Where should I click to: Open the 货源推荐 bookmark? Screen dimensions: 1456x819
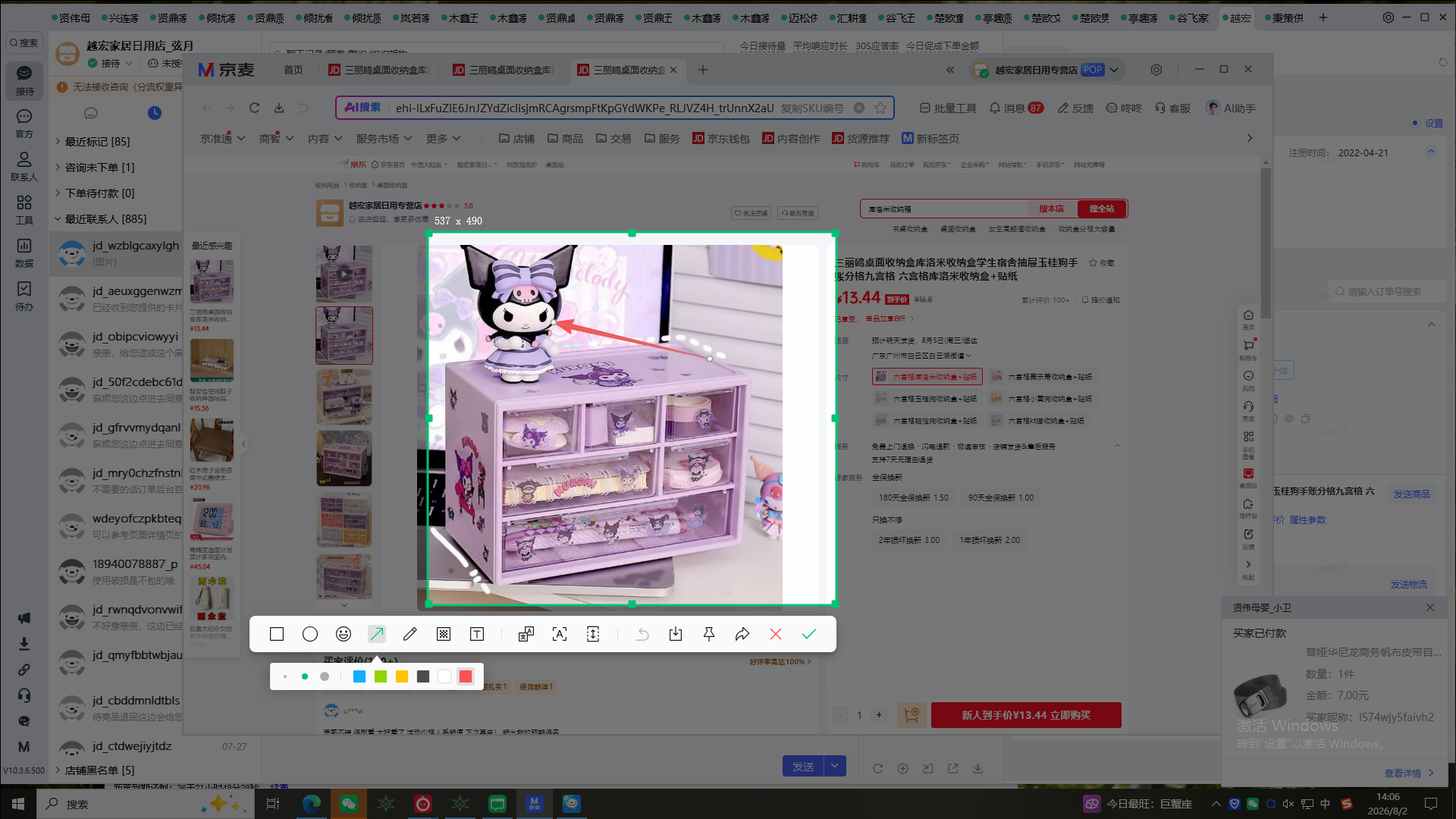860,139
